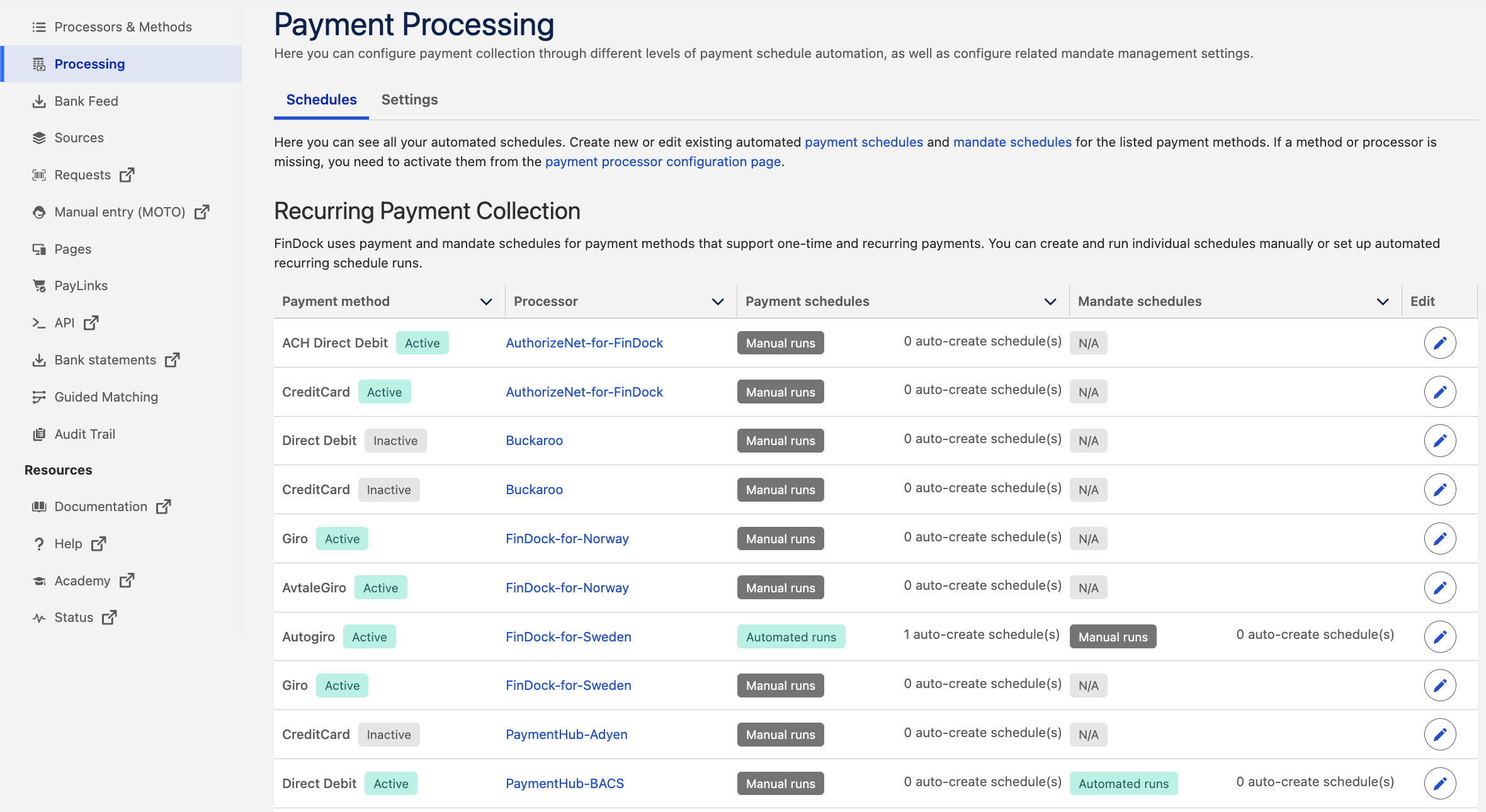Click the Automated runs badge for Autogiro

pos(791,636)
